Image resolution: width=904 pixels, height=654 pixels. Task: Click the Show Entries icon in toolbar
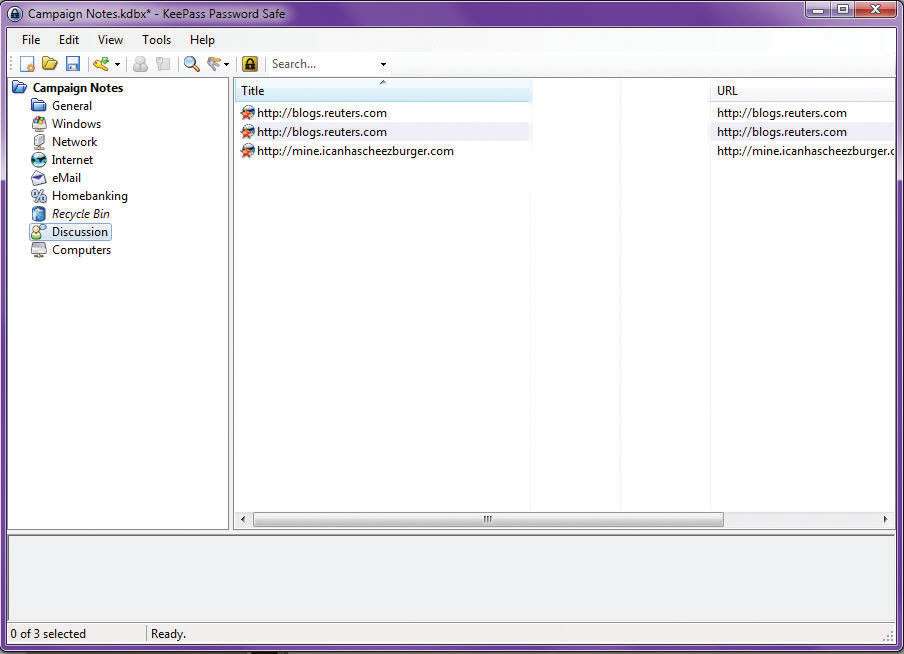click(213, 64)
